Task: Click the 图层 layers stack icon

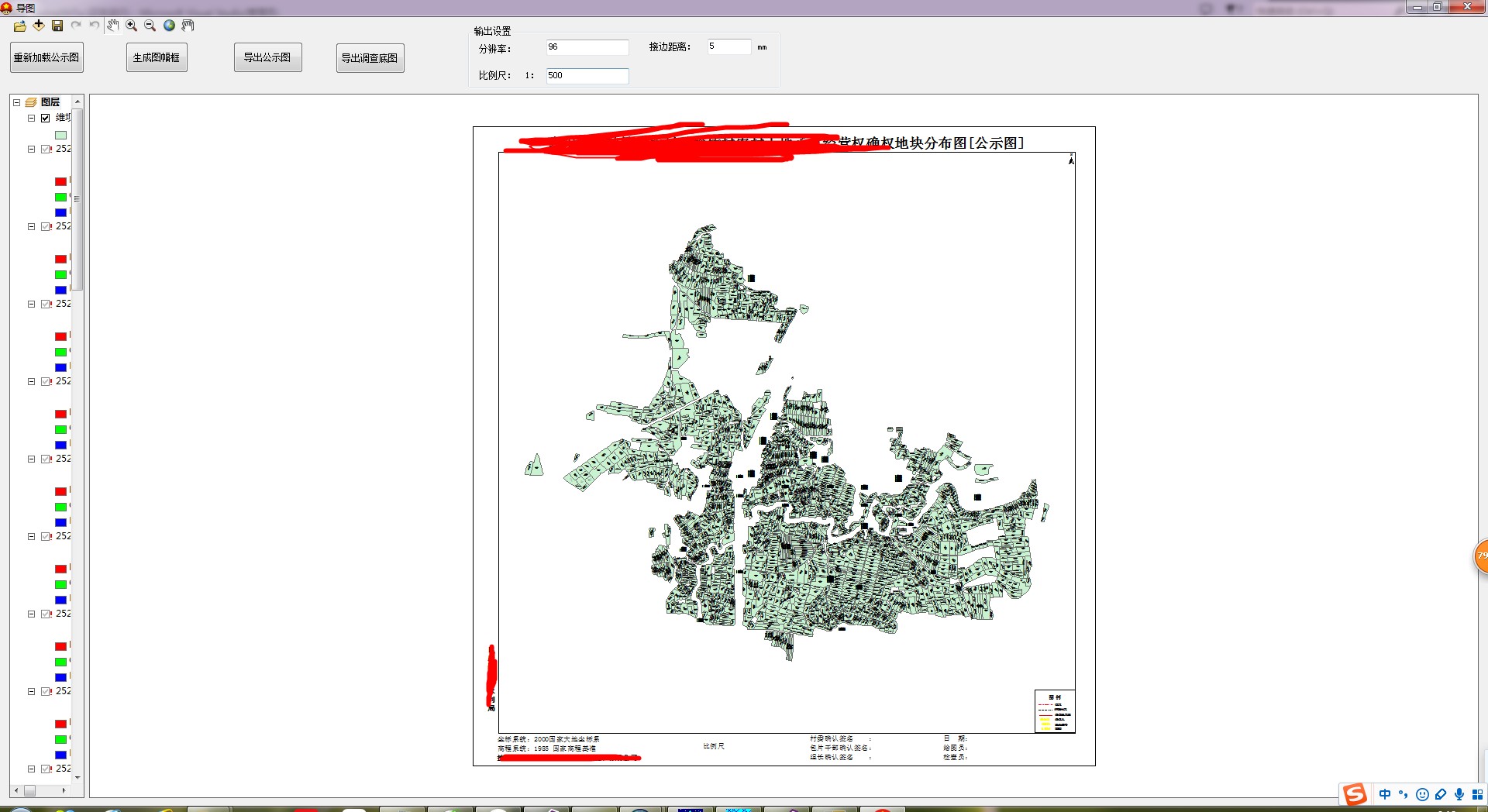Action: tap(31, 102)
